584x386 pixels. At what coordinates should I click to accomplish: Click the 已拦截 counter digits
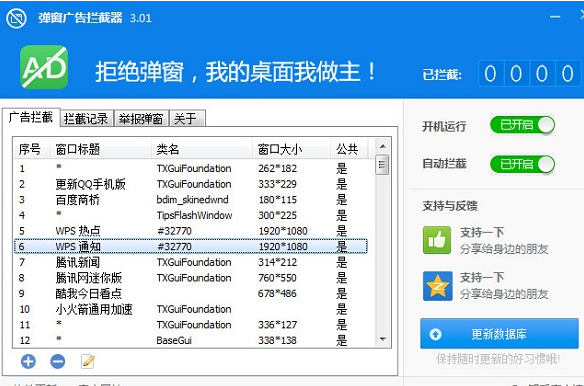point(529,74)
